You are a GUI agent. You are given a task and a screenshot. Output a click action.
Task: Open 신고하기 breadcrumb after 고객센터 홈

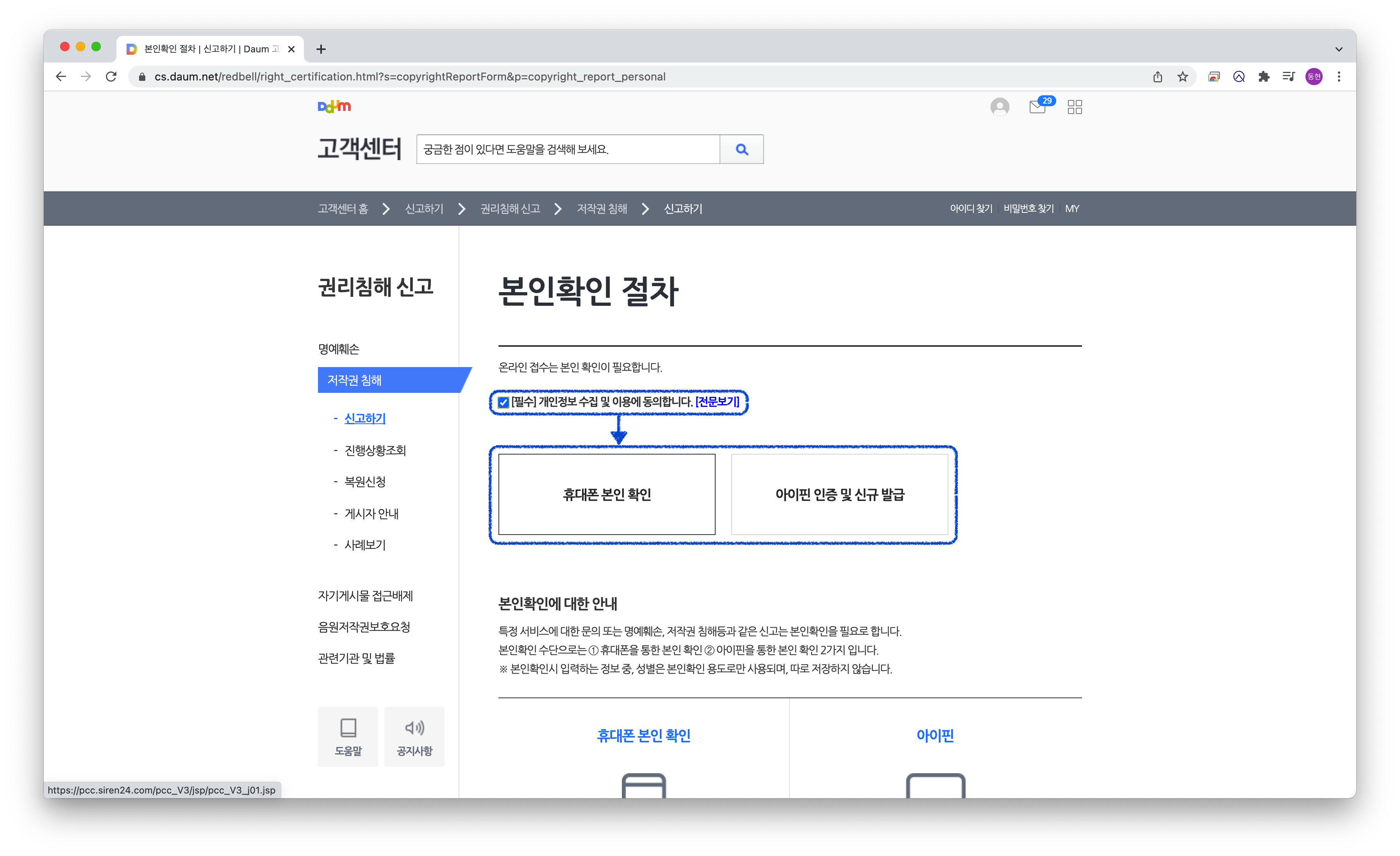coord(424,209)
